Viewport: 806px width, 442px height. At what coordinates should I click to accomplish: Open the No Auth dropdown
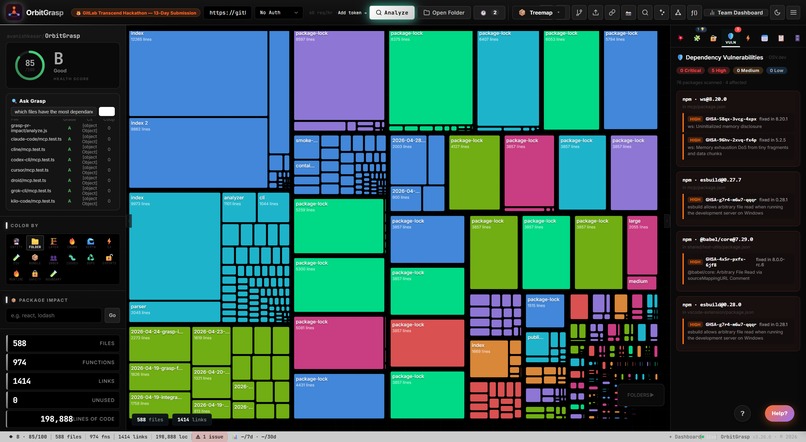coord(279,12)
